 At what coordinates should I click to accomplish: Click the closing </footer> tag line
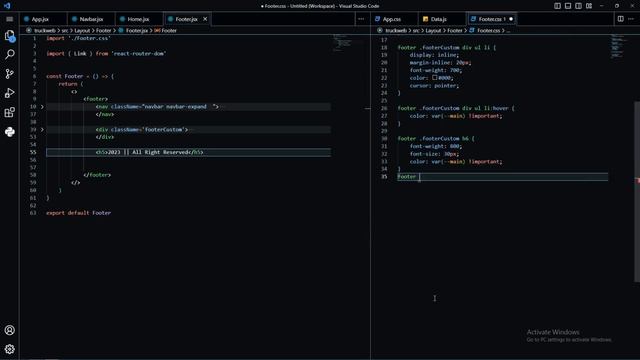click(97, 175)
